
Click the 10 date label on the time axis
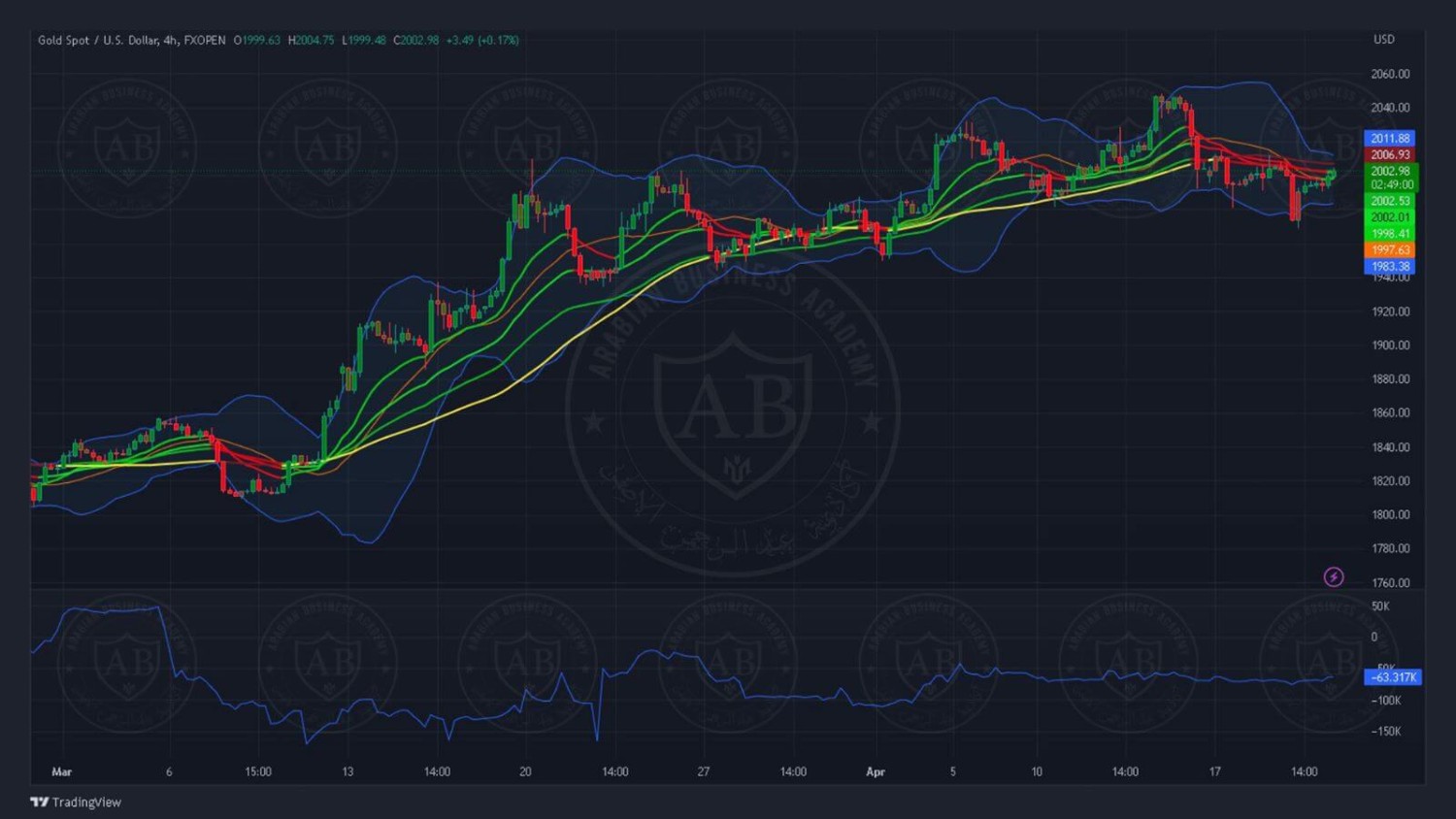(1037, 772)
